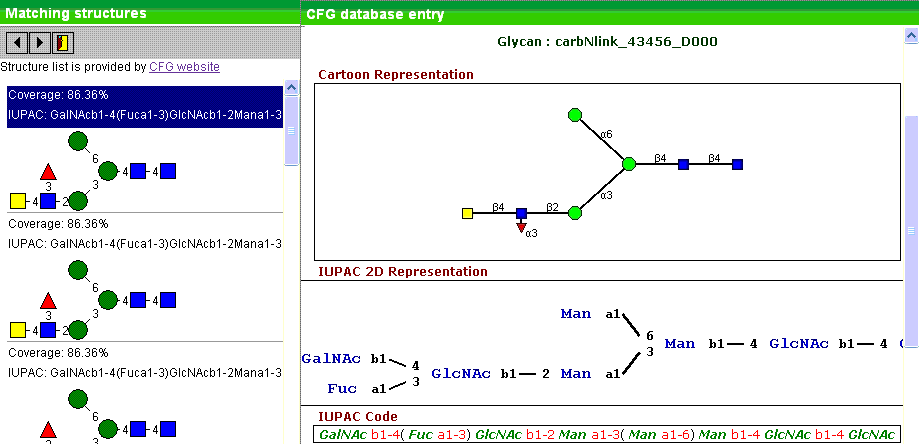Viewport: 919px width, 444px height.
Task: Click yellow GalNAc square in Cartoon Representation
Action: coord(467,213)
